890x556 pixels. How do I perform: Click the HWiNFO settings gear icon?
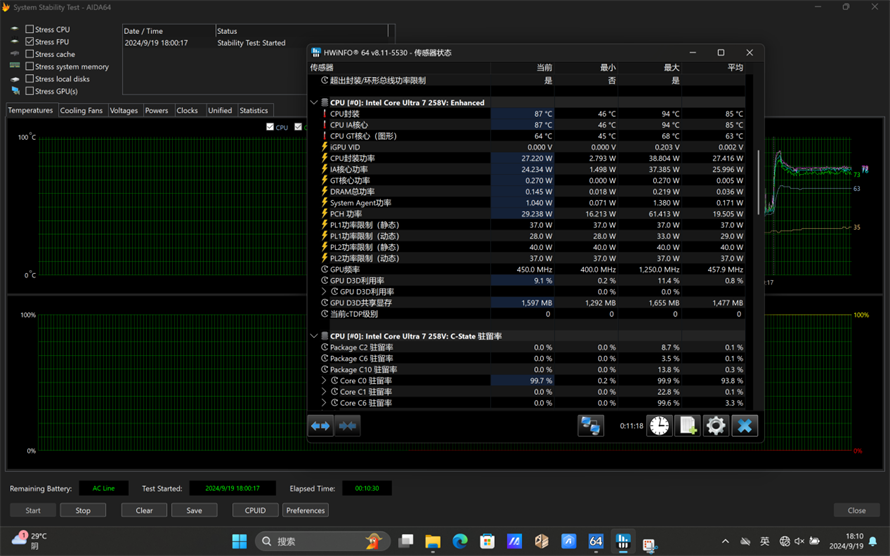(716, 426)
